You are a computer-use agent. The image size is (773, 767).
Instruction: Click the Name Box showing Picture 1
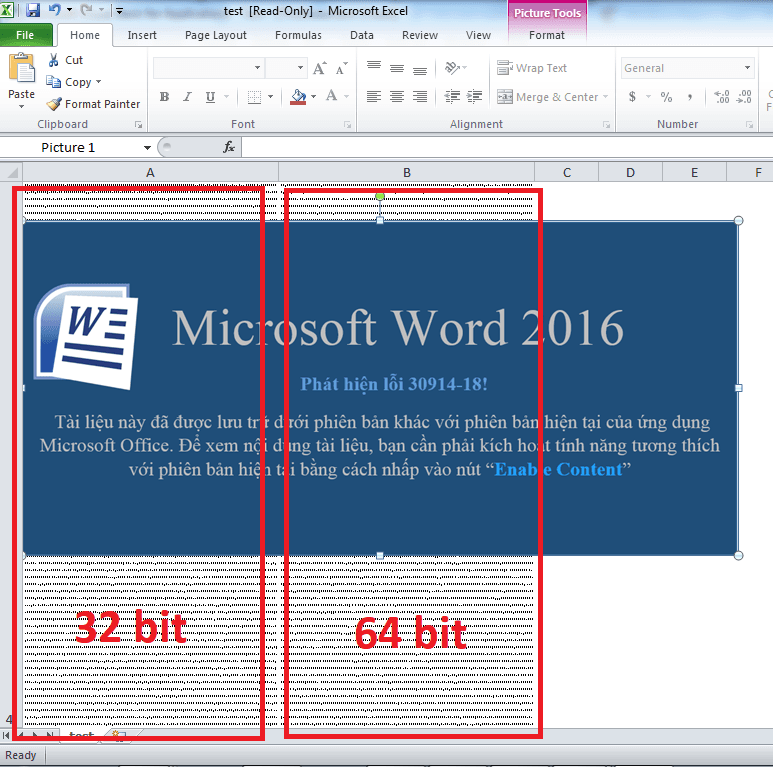click(71, 147)
